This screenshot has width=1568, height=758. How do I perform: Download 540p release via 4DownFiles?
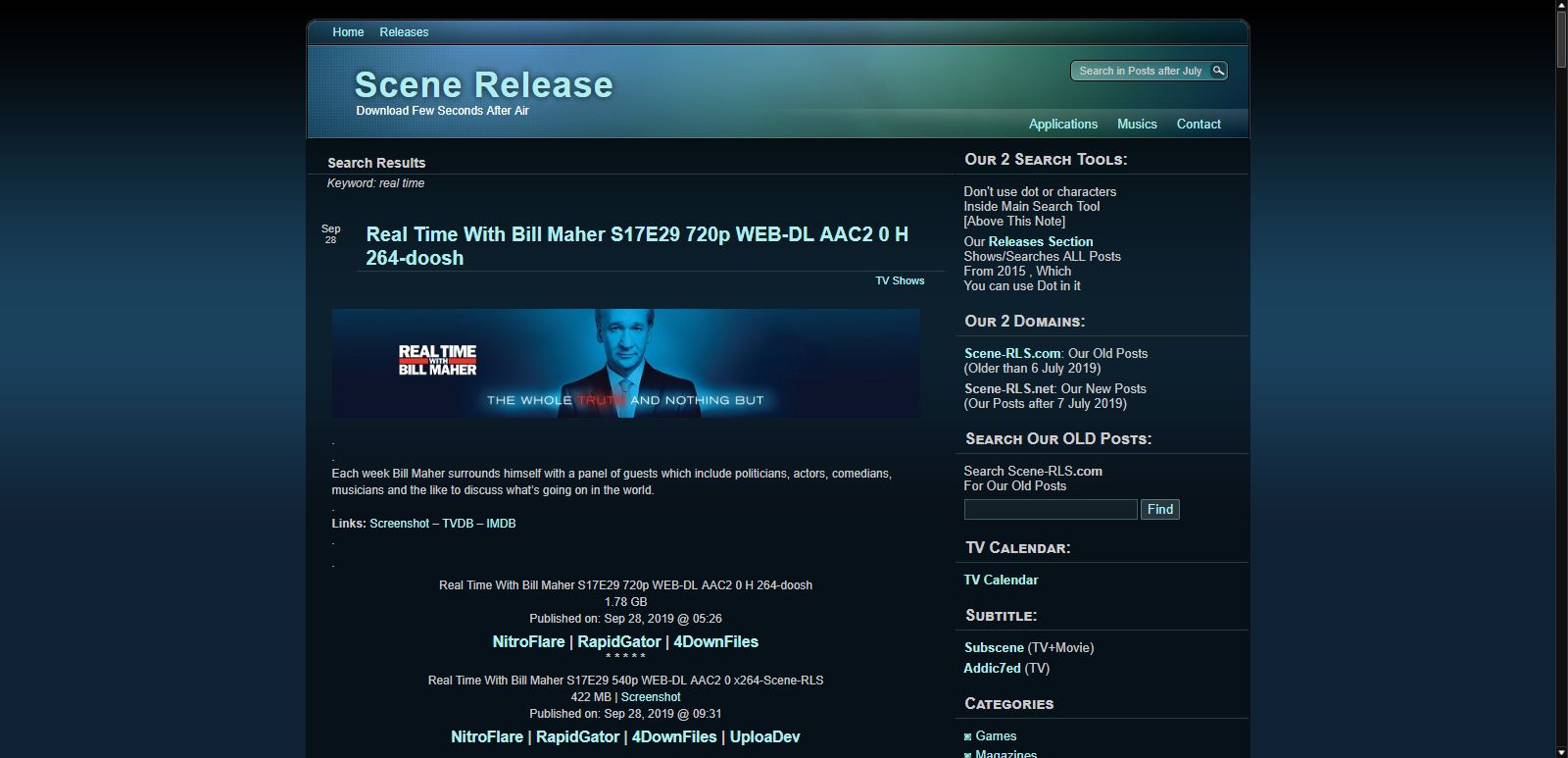click(674, 736)
